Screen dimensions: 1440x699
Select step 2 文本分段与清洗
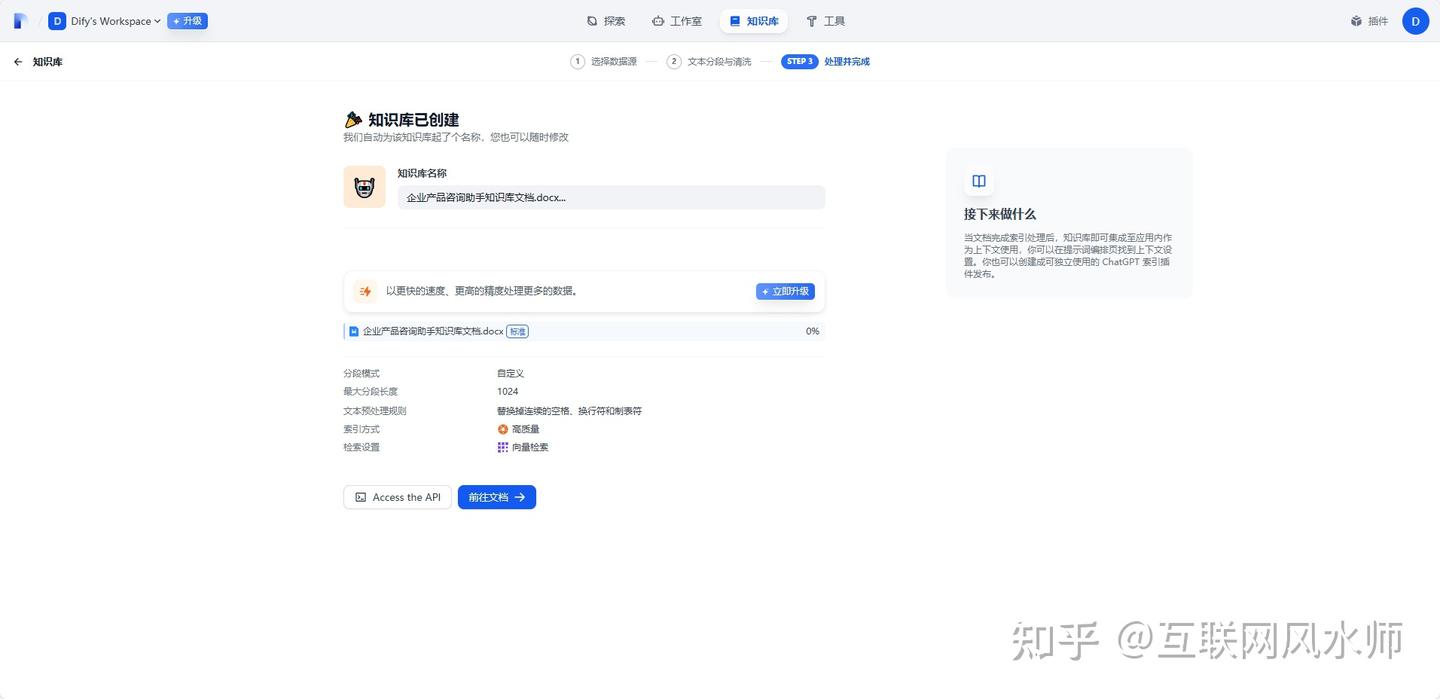pos(709,62)
